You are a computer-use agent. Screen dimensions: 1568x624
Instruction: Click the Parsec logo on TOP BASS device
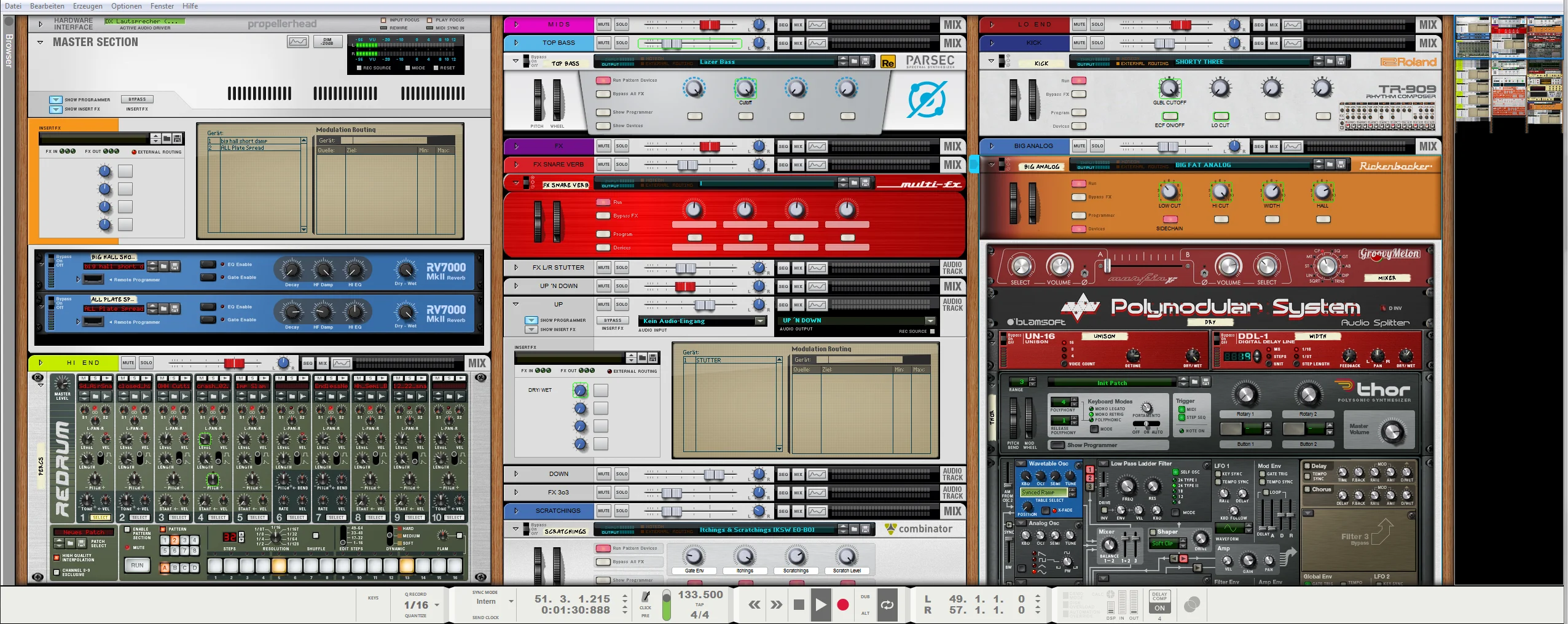pyautogui.click(x=930, y=61)
